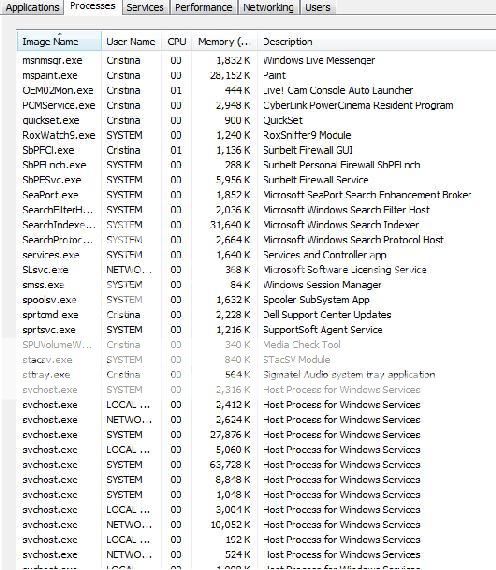
Task: Sort by User Name column header
Action: (x=131, y=41)
